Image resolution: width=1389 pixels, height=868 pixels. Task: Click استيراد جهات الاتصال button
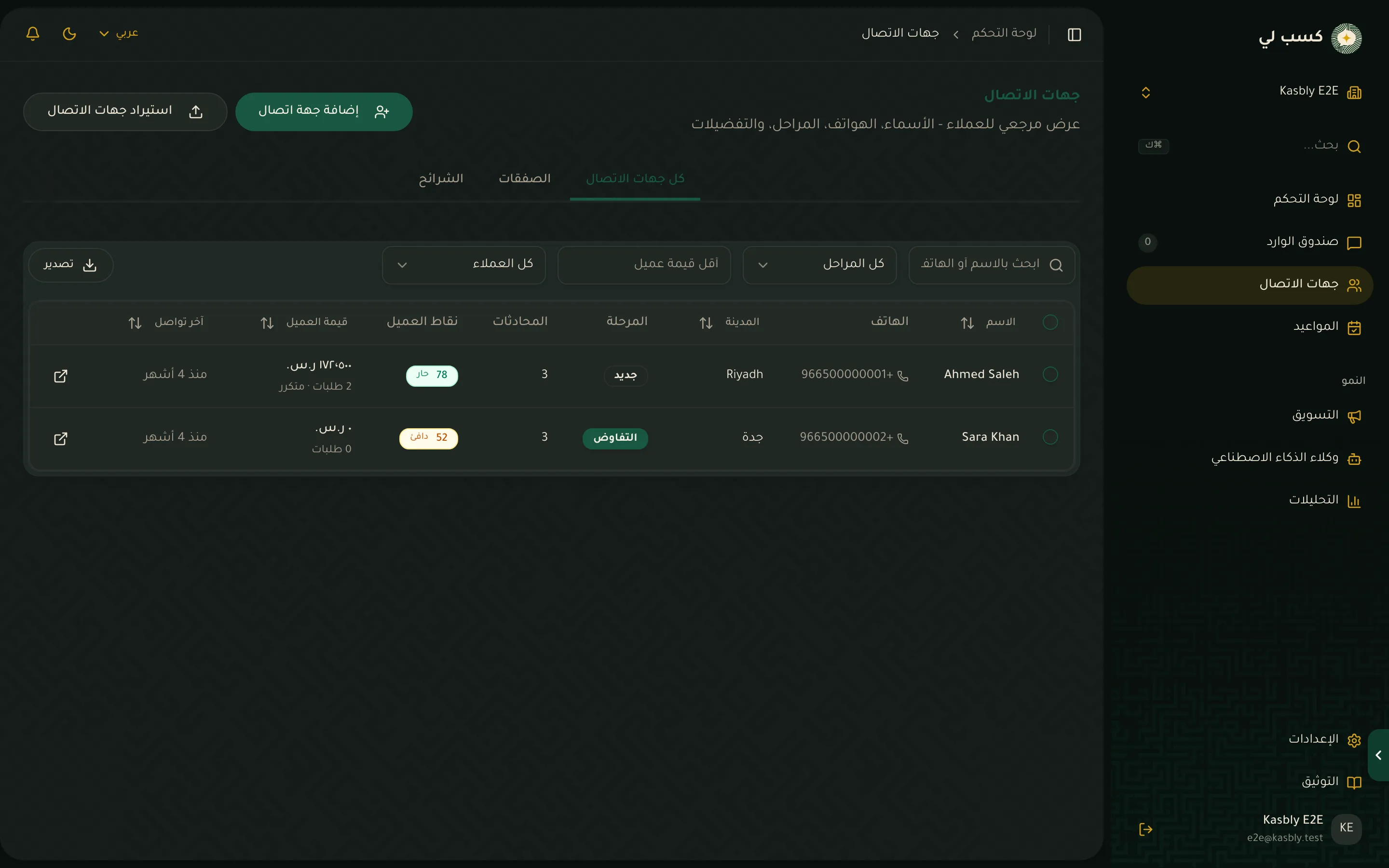point(125,111)
